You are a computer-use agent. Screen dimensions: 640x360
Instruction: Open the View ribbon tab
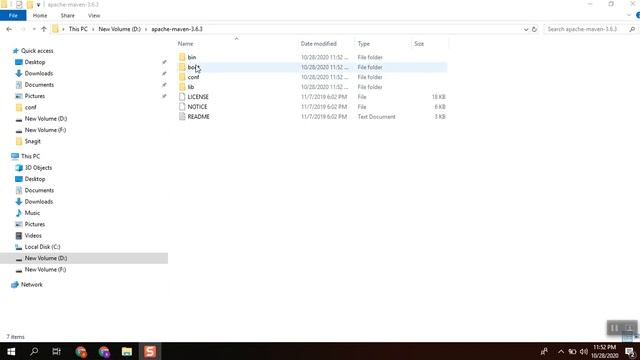click(94, 16)
